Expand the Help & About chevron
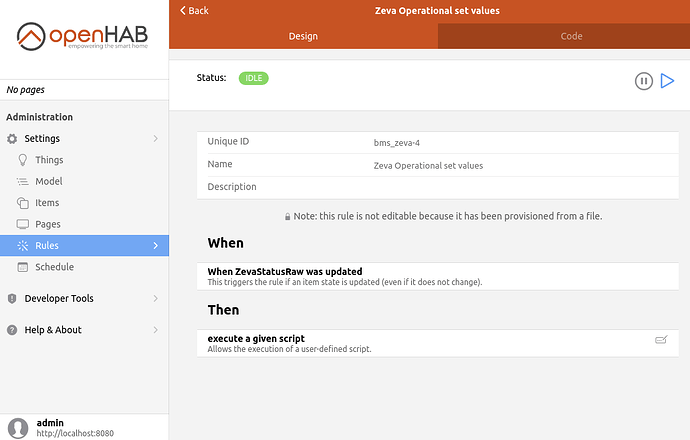Viewport: 690px width, 440px height. pos(155,330)
